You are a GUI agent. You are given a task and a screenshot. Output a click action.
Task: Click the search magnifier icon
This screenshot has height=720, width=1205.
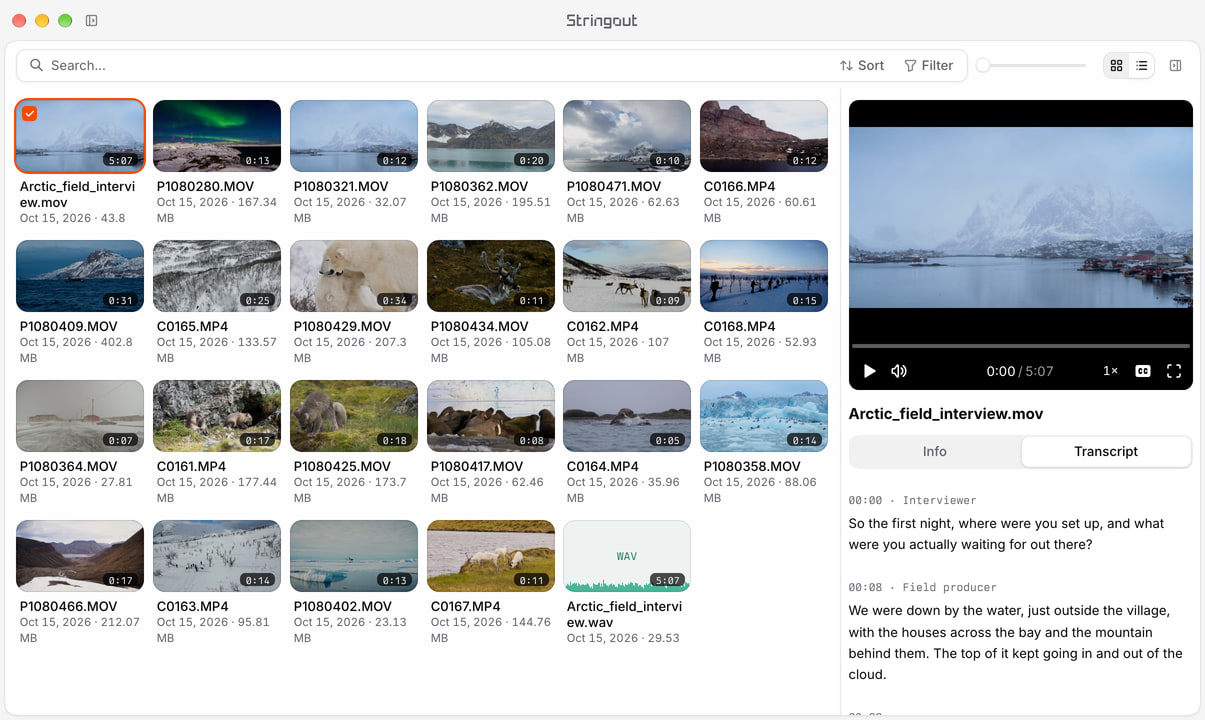[36, 65]
